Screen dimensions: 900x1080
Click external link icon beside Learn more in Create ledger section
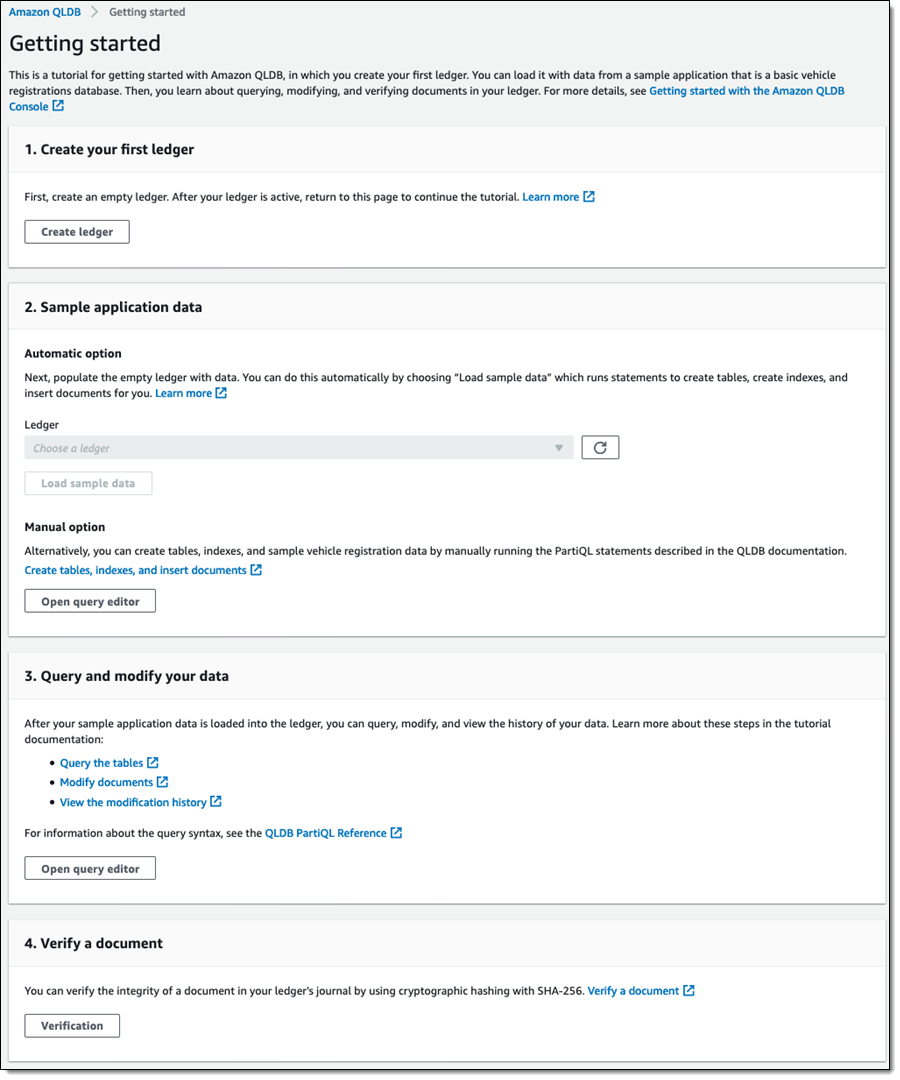point(589,197)
